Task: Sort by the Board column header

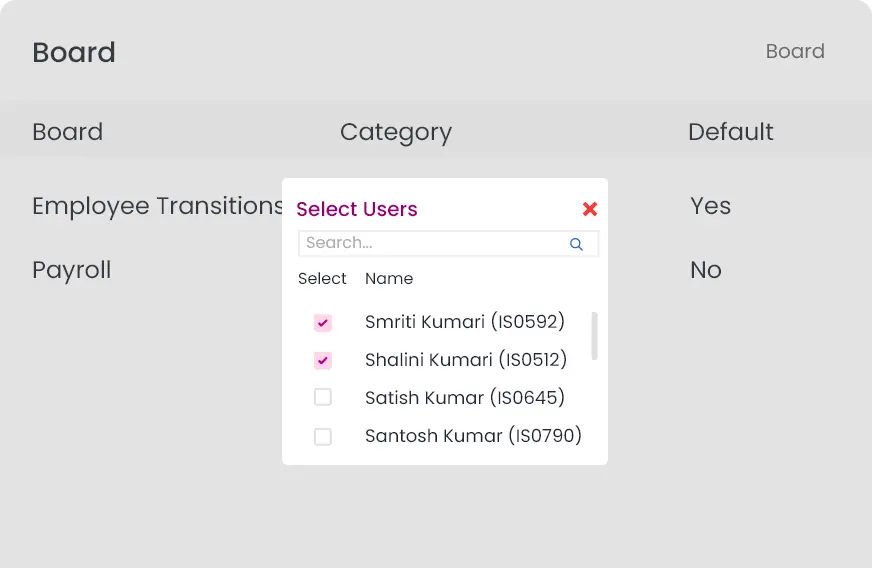Action: 68,132
